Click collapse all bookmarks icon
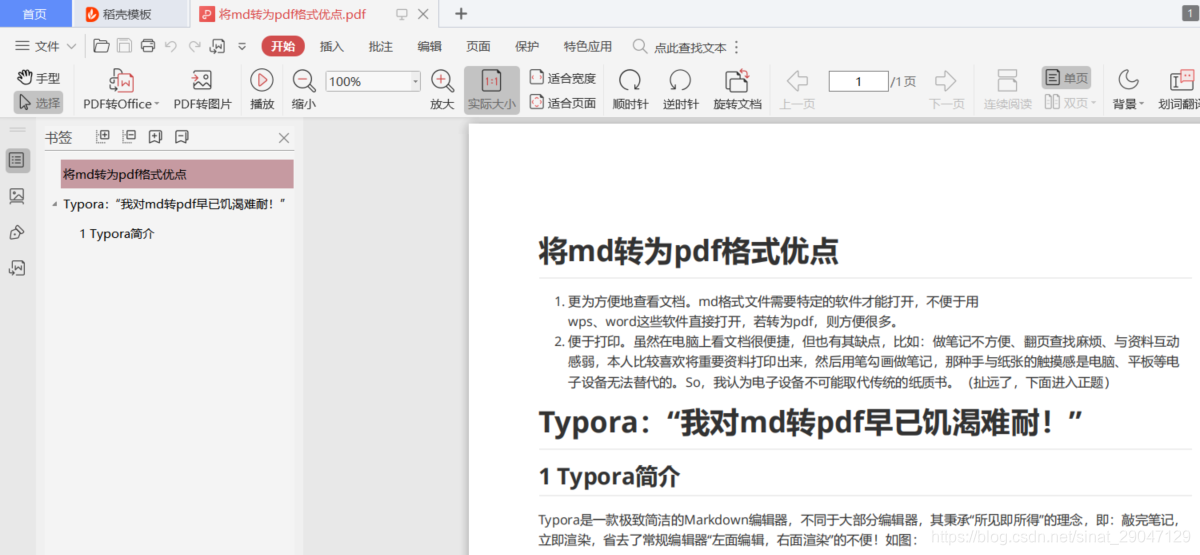Viewport: 1200px width, 555px height. tap(129, 137)
